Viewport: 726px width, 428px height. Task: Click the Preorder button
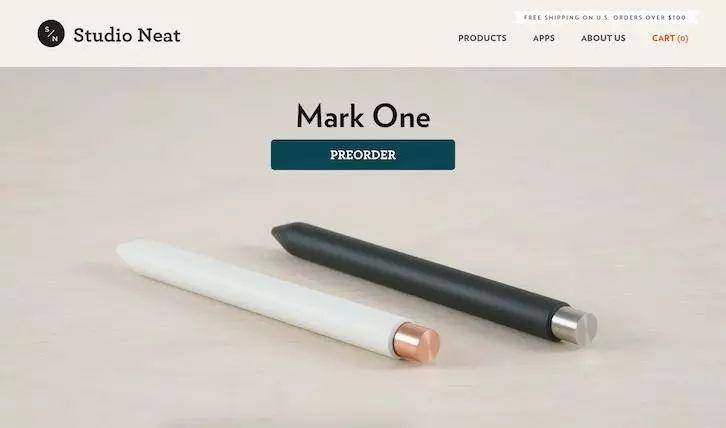363,155
